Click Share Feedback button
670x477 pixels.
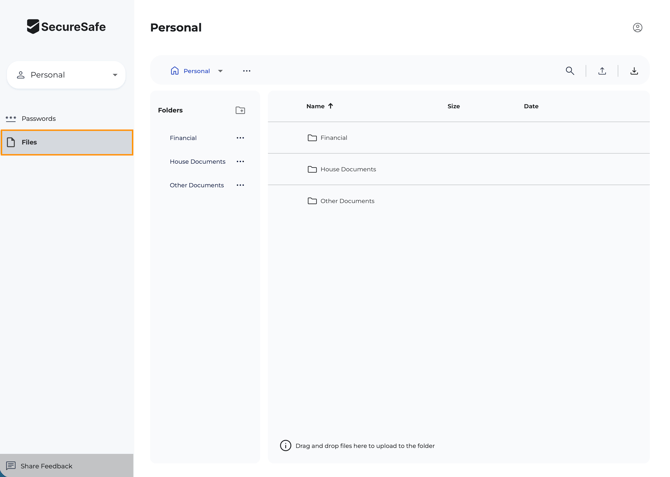click(46, 466)
